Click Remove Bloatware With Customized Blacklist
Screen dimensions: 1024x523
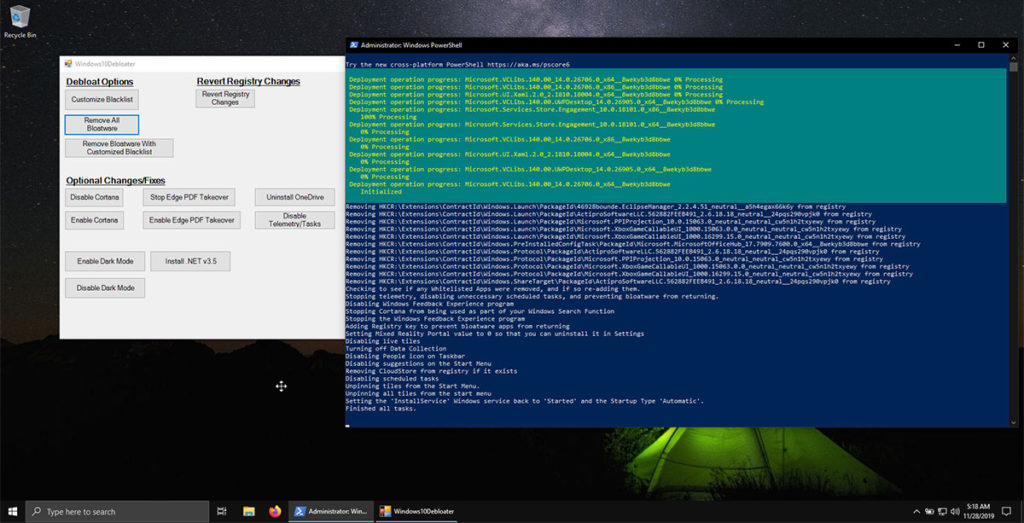tap(119, 148)
